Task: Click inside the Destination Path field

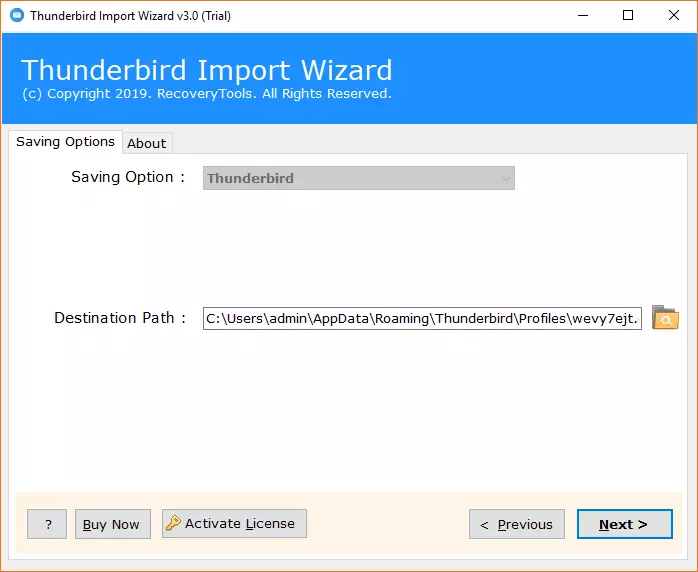Action: (422, 318)
